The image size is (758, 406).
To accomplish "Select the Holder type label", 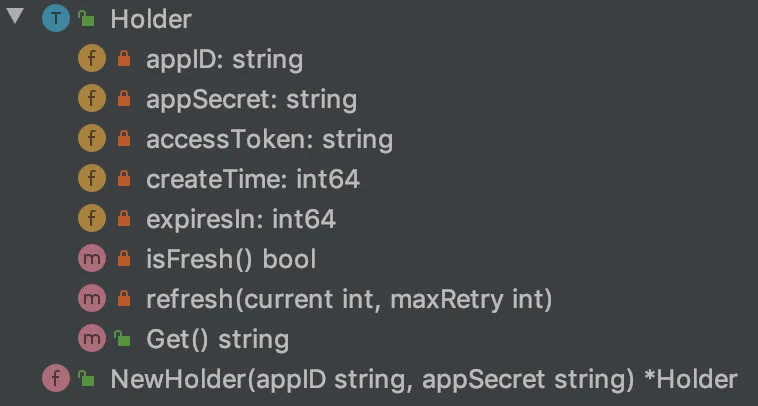I will coord(151,19).
